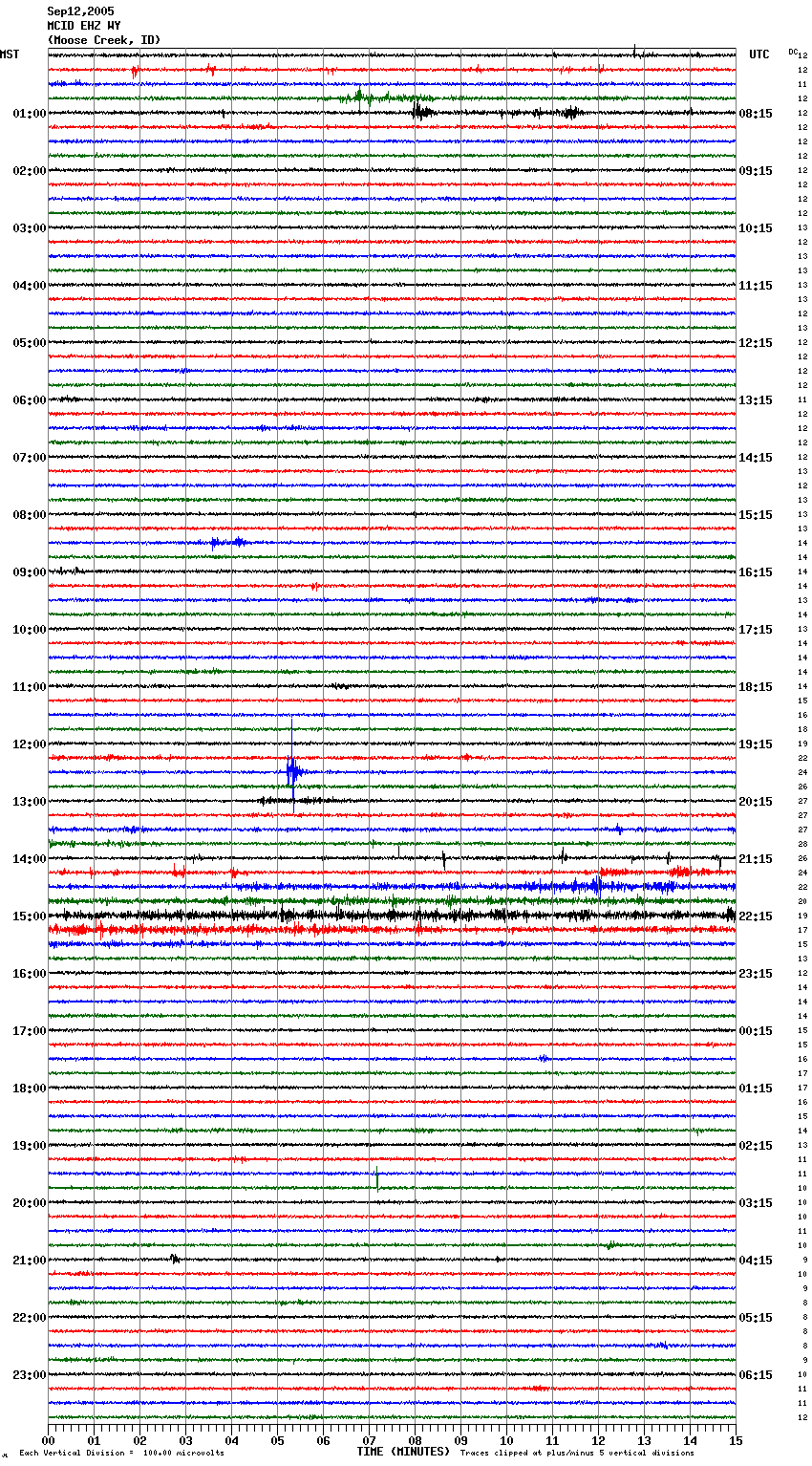Click the 22:15 UTC time label
The width and height of the screenshot is (812, 1466).
pyautogui.click(x=756, y=916)
